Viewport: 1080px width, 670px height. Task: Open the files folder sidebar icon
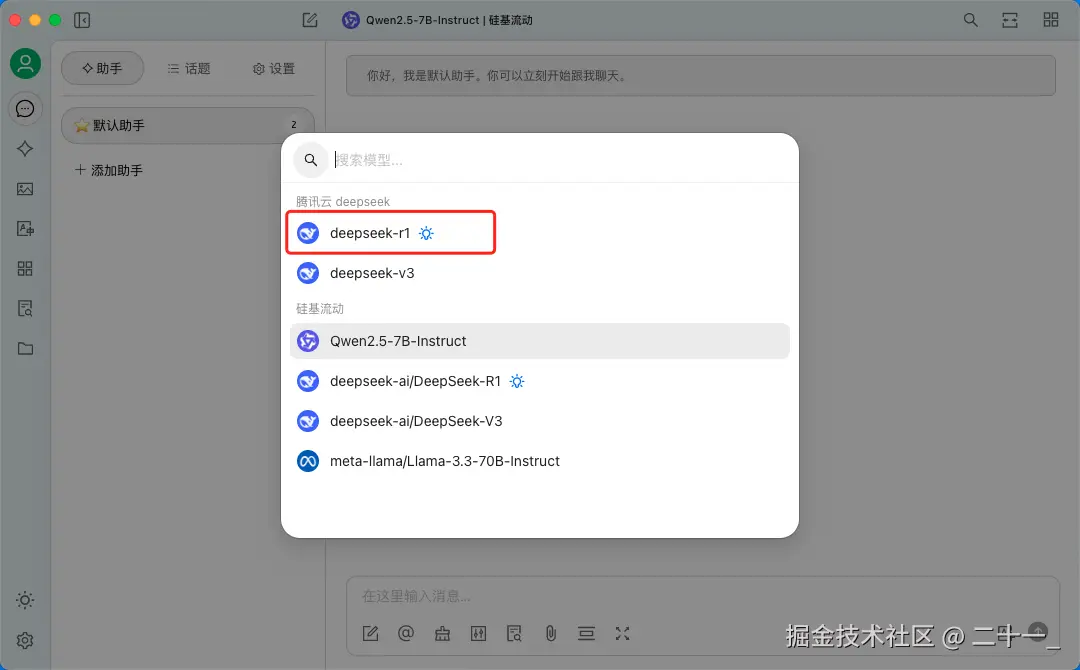(25, 348)
